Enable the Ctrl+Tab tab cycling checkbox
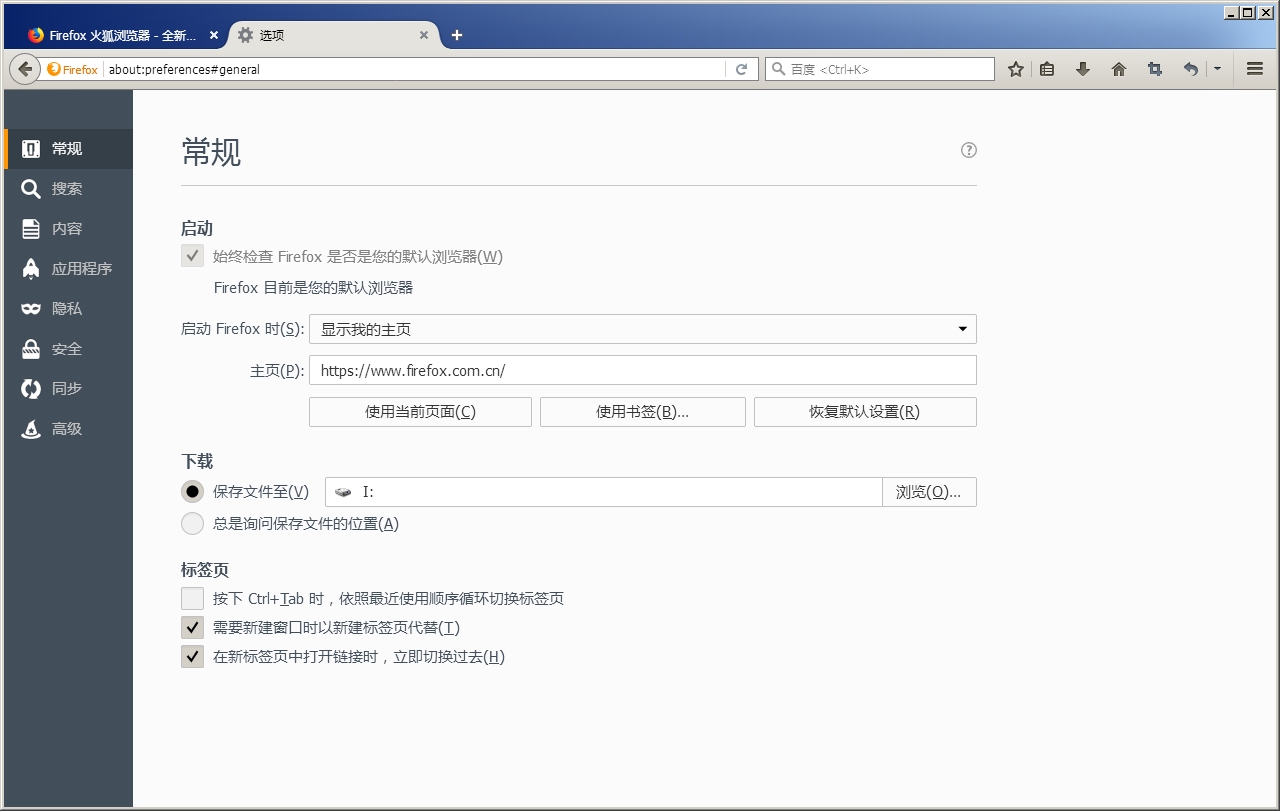The width and height of the screenshot is (1280, 811). tap(192, 599)
